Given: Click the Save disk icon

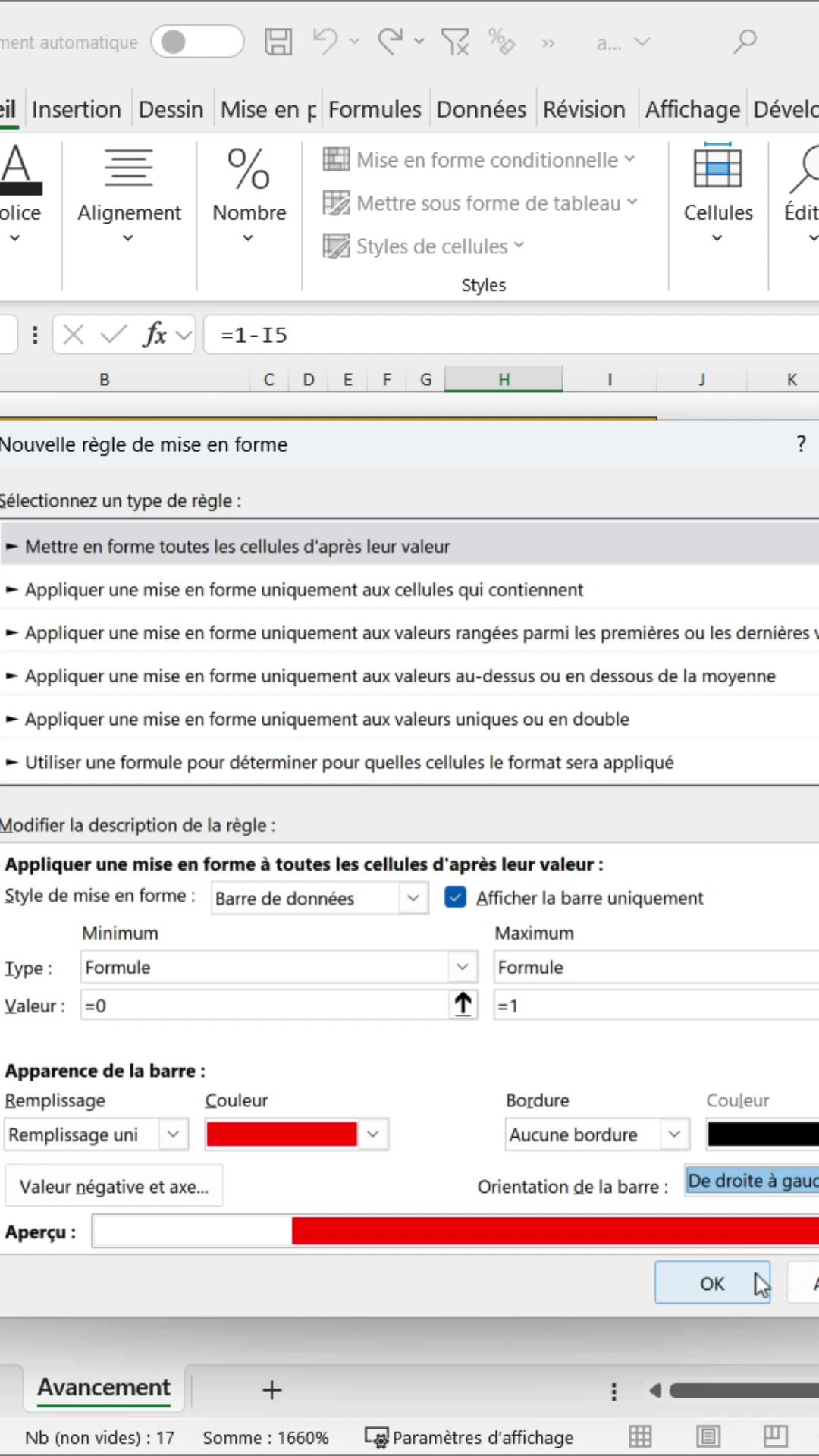Looking at the screenshot, I should point(278,42).
